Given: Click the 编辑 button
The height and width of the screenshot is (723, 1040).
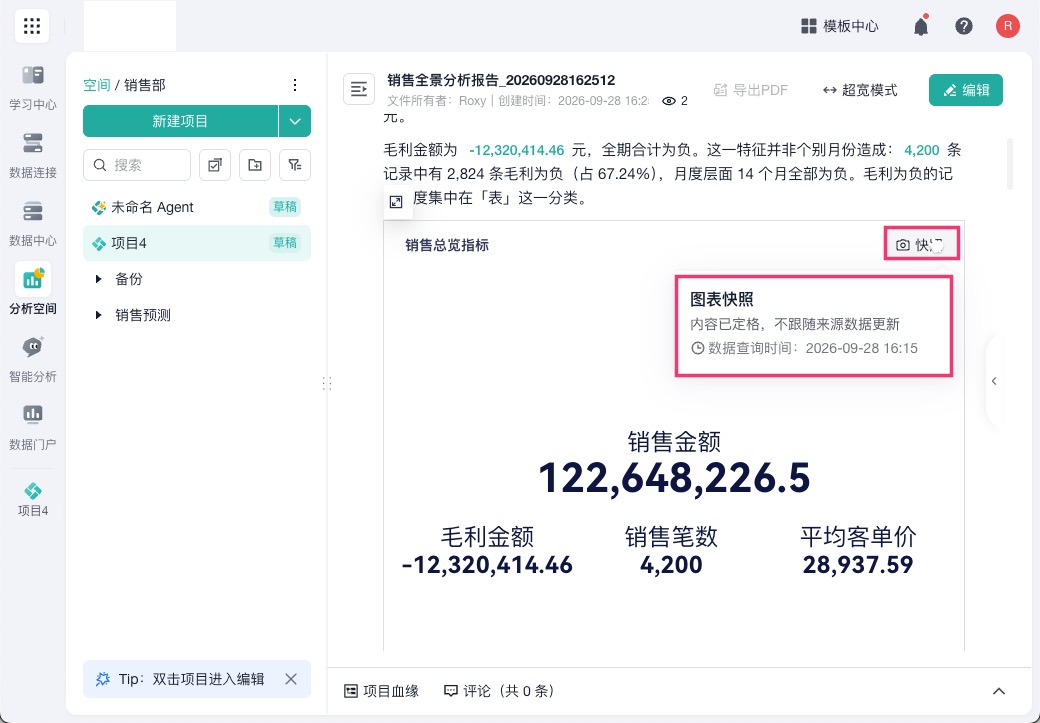Looking at the screenshot, I should (966, 90).
